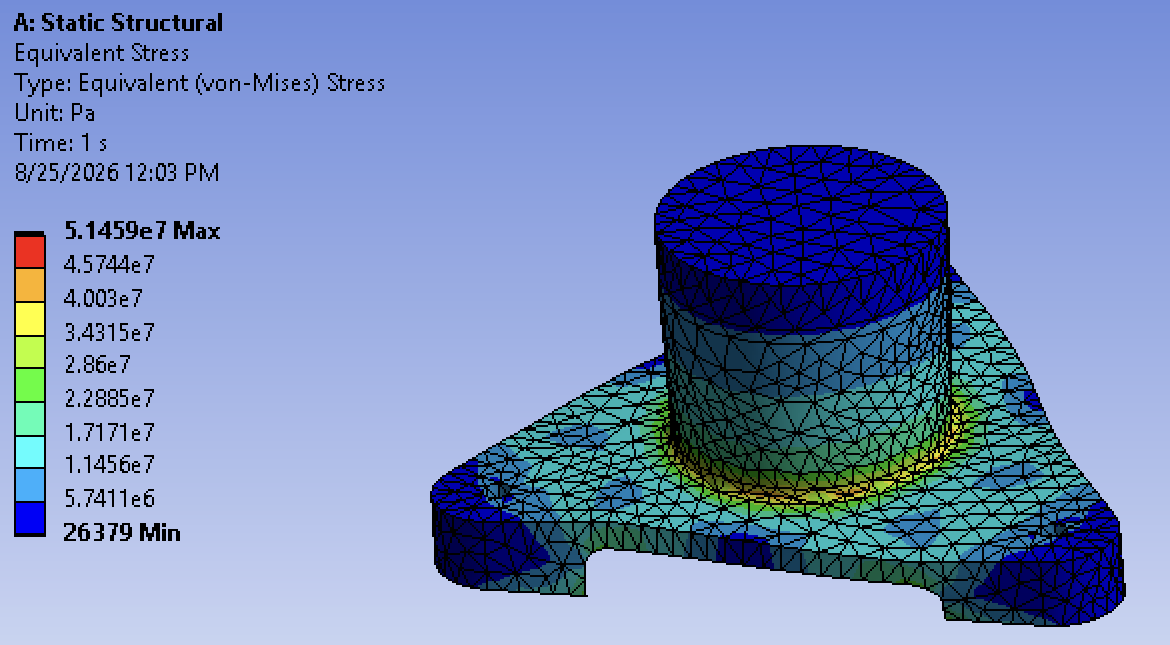Select the cyan legend band
Screen dimensions: 1170x645
tap(30, 452)
